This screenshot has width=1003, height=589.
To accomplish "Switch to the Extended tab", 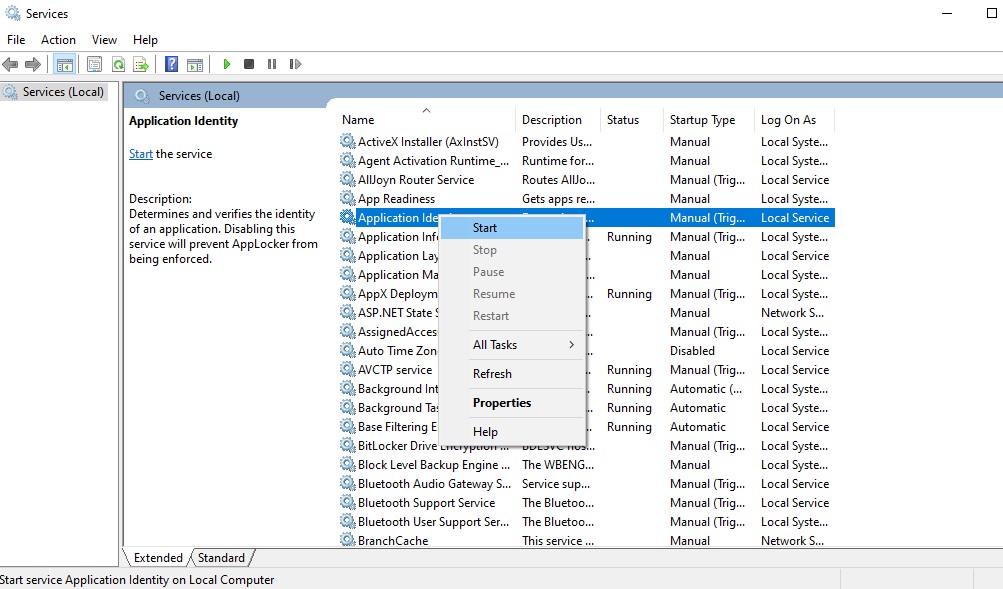I will tap(157, 558).
